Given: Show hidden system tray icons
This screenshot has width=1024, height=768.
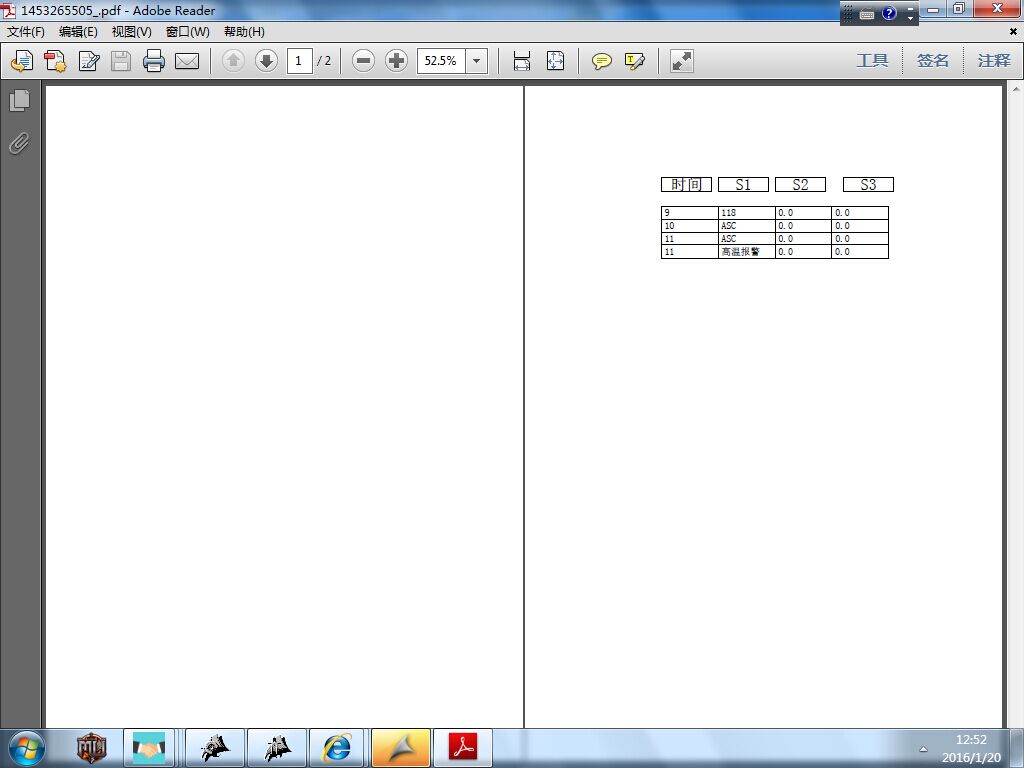Looking at the screenshot, I should click(x=923, y=750).
